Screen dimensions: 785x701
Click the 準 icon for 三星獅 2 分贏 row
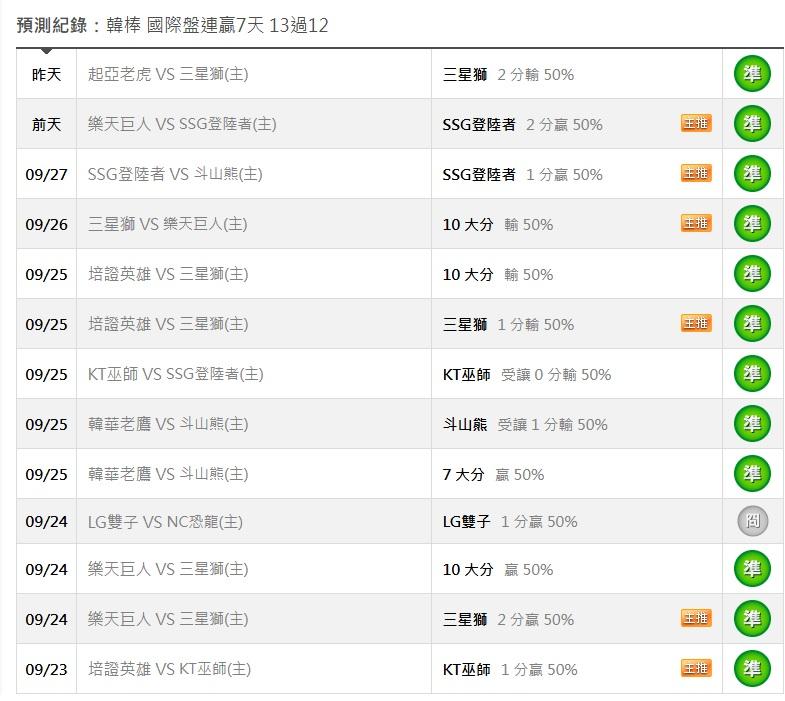[752, 619]
